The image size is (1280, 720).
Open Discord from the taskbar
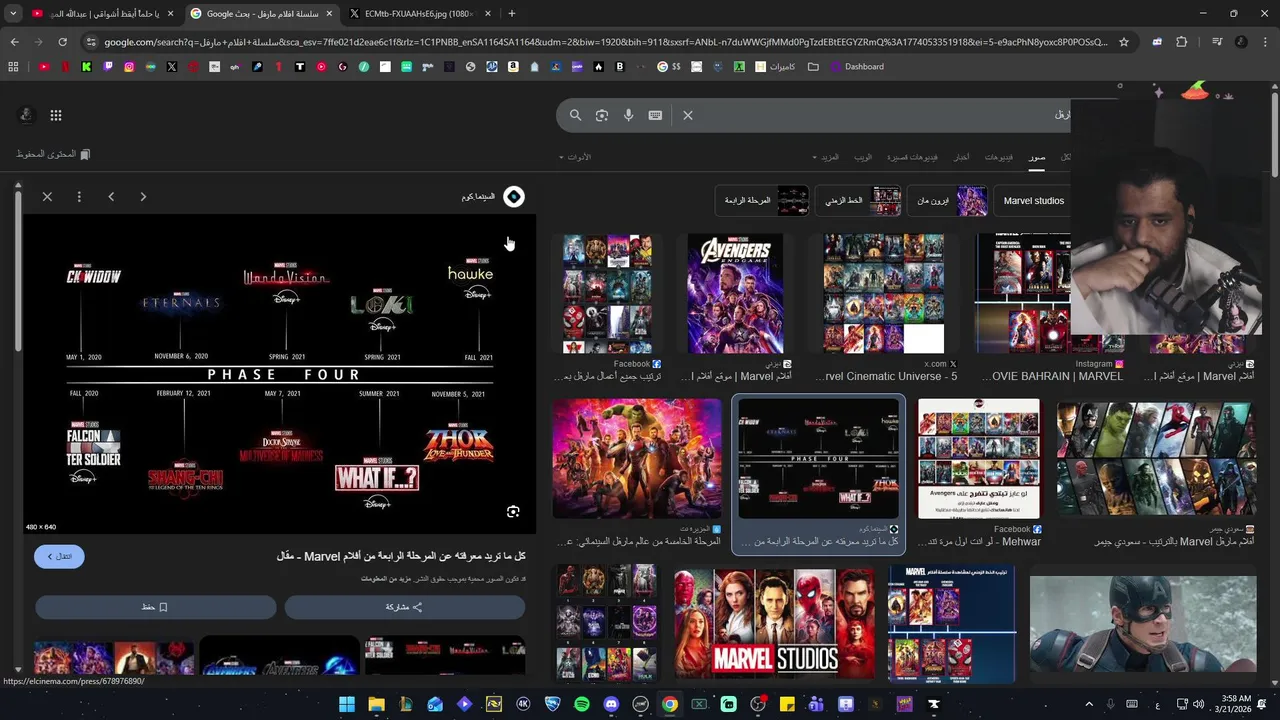click(611, 704)
